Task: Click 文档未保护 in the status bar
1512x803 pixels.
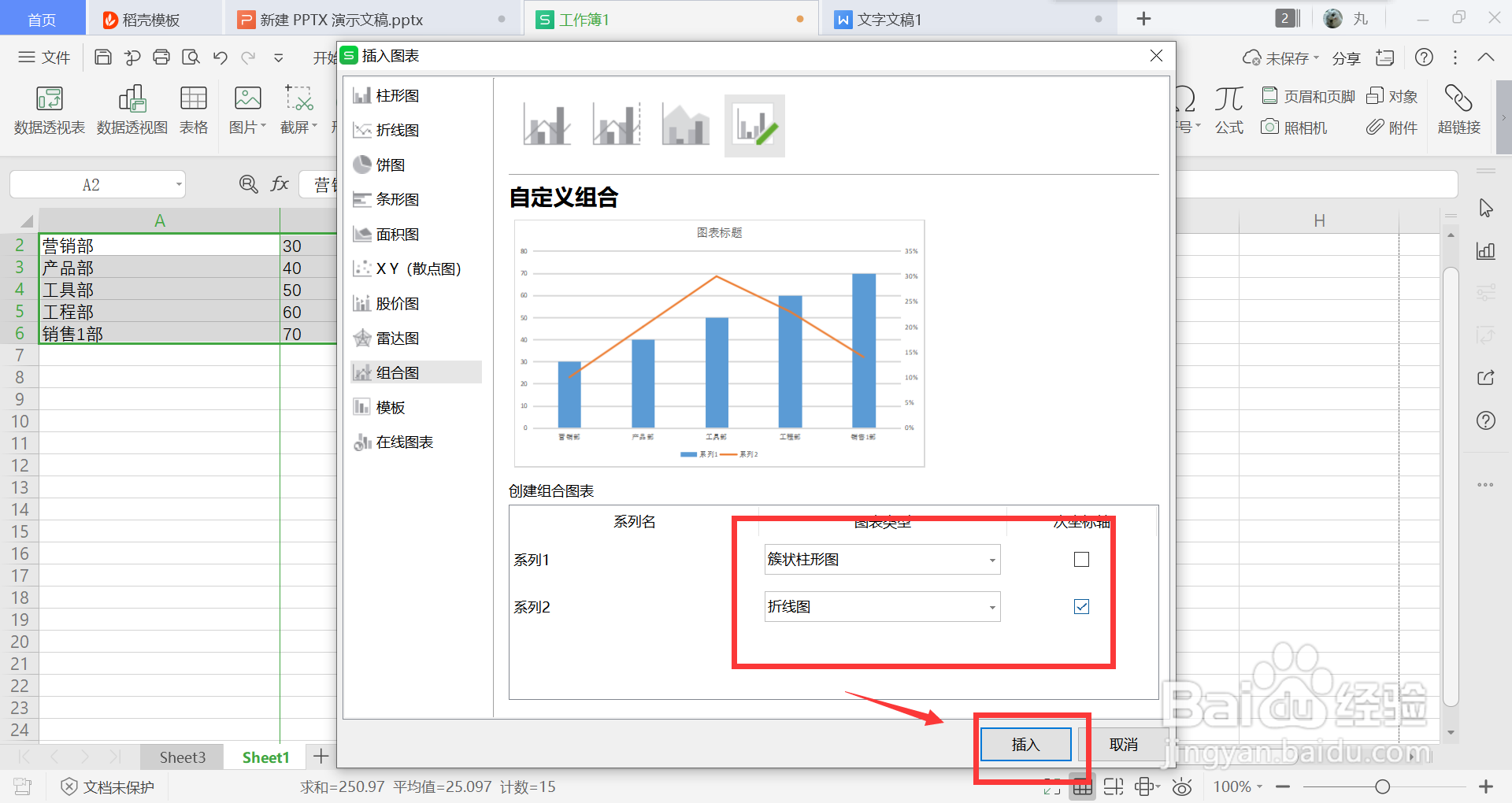Action: pos(108,787)
